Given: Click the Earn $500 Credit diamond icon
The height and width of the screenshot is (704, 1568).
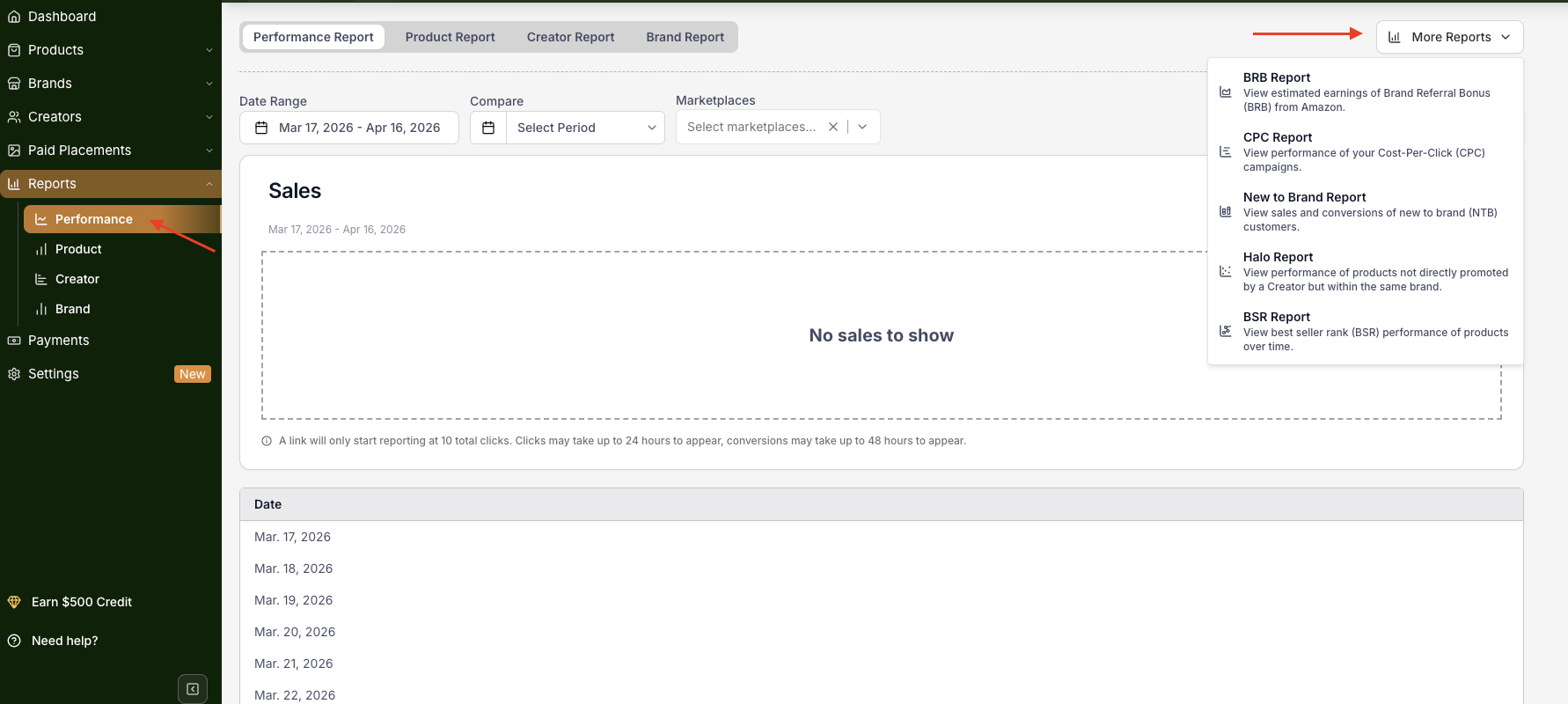Looking at the screenshot, I should [14, 602].
